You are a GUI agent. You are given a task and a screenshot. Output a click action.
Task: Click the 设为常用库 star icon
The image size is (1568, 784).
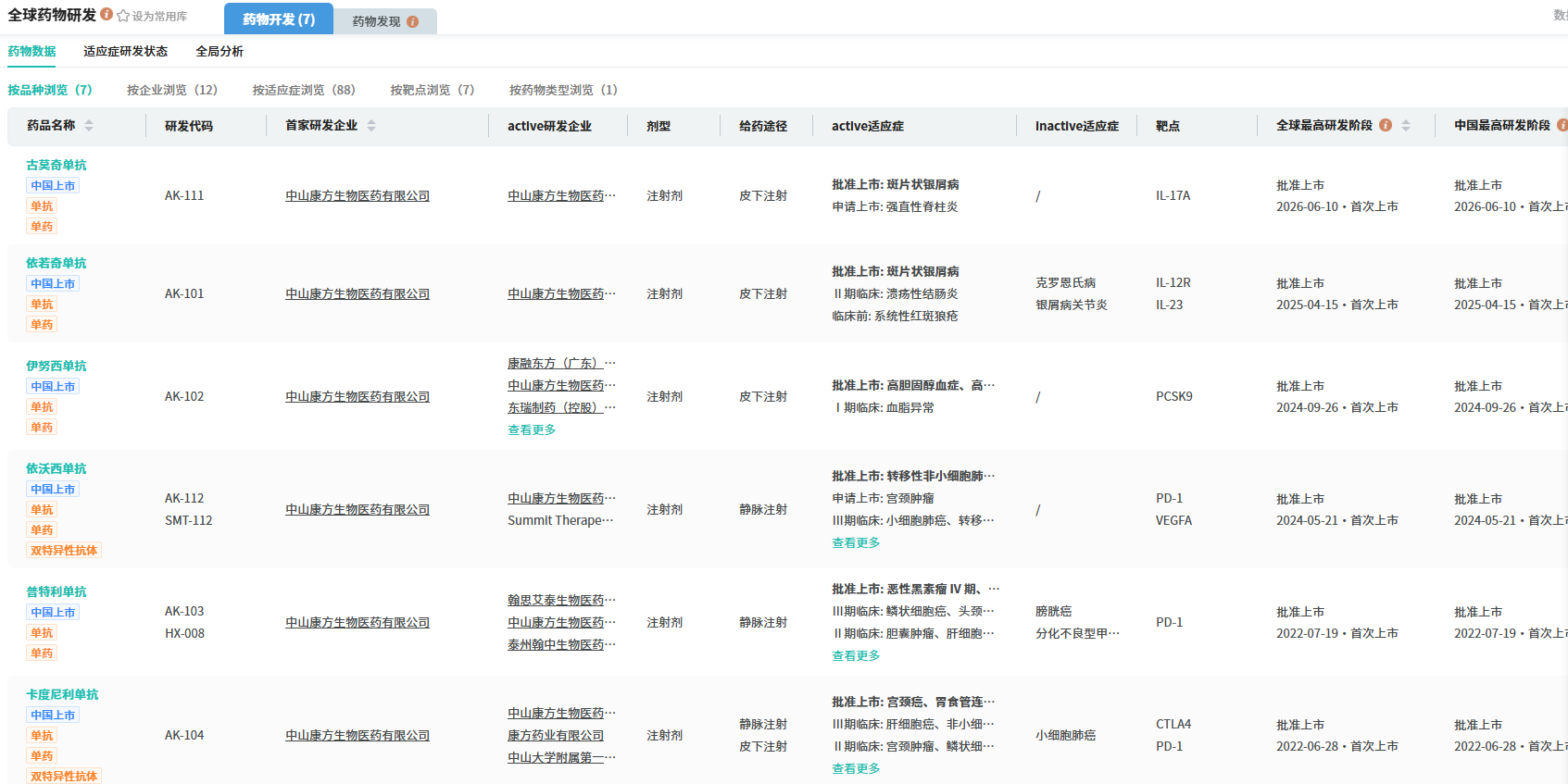[x=123, y=16]
